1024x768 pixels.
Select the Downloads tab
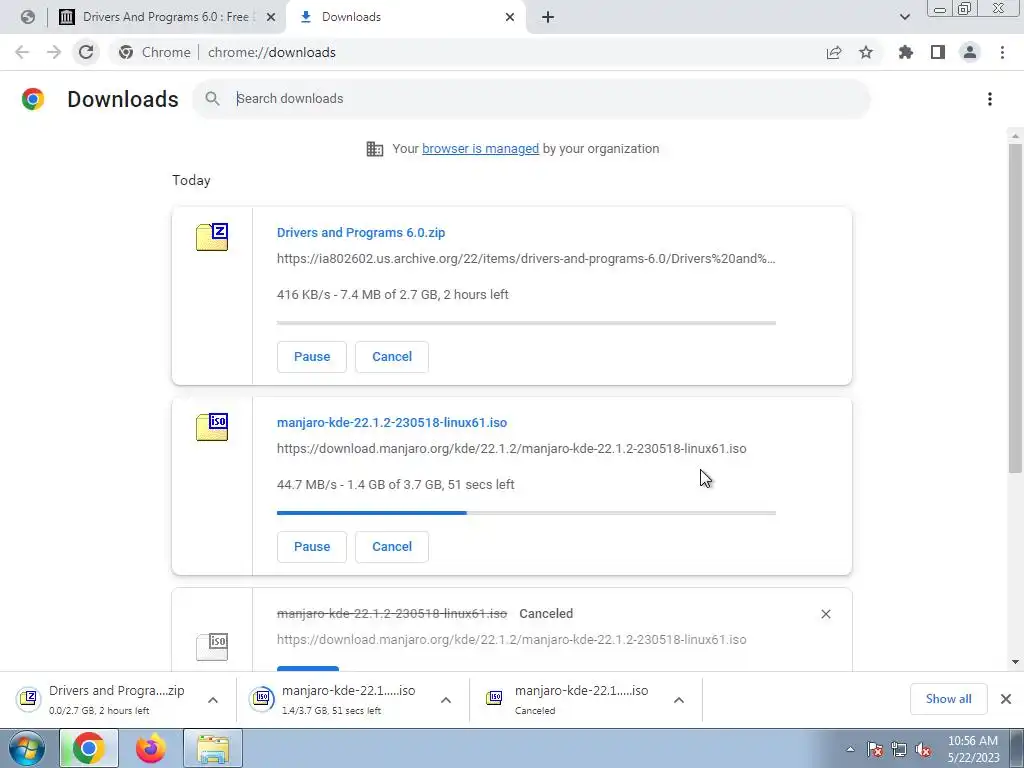pyautogui.click(x=405, y=17)
